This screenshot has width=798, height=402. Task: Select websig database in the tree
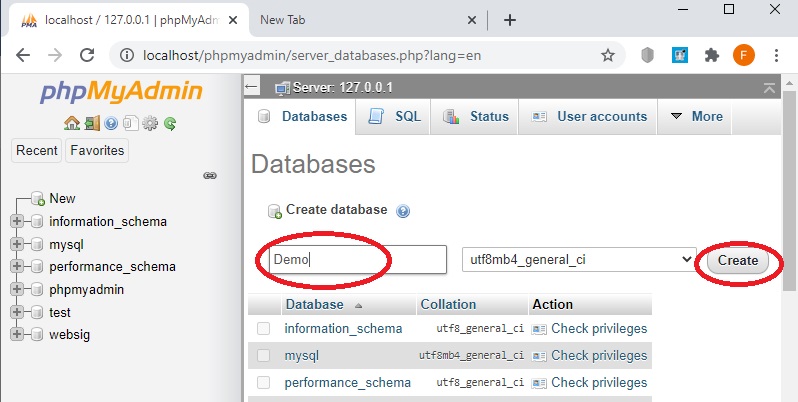click(70, 335)
